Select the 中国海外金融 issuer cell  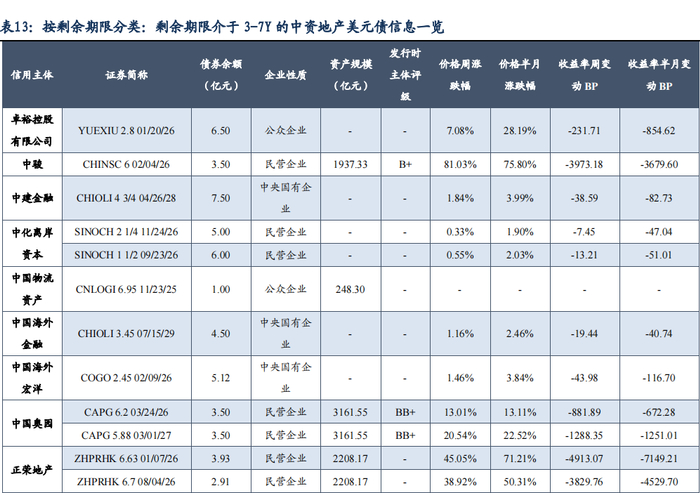32,333
